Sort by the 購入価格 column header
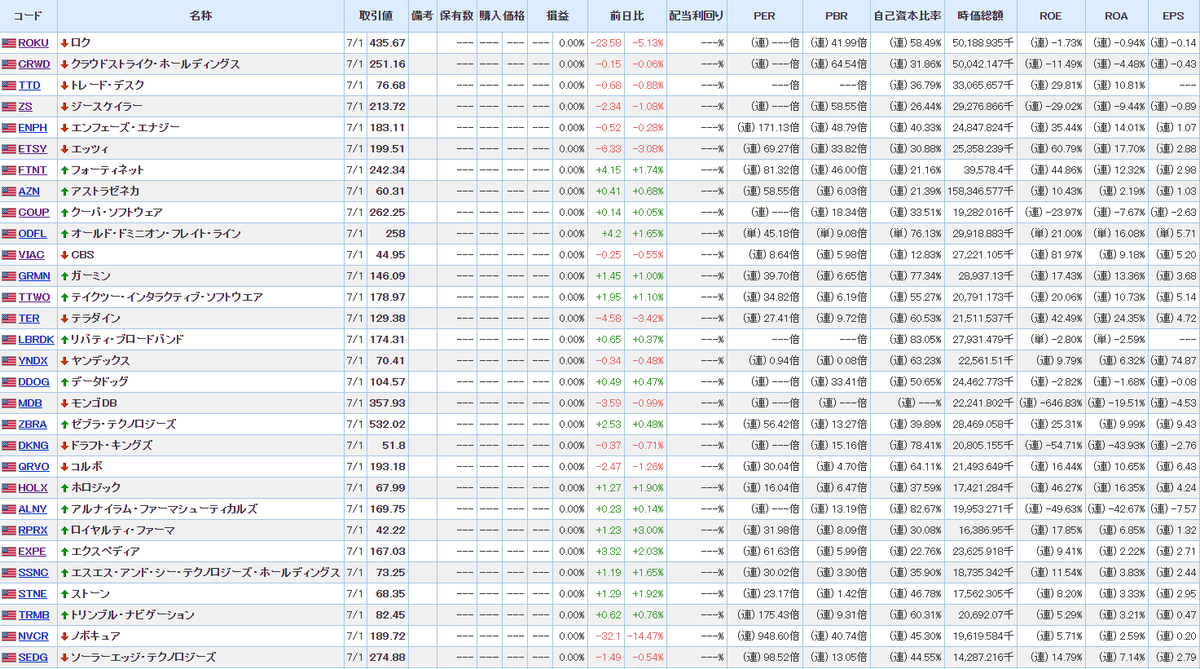 502,16
